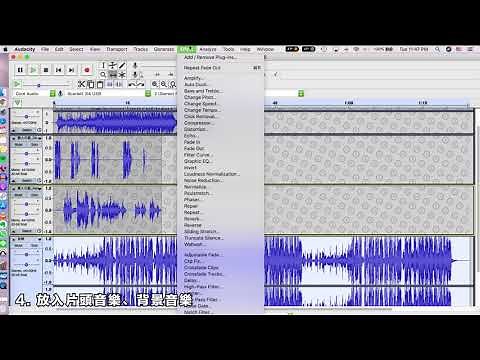Select the Zoom (magnifier) tool
Image resolution: width=480 pixels, height=360 pixels.
tap(103, 75)
